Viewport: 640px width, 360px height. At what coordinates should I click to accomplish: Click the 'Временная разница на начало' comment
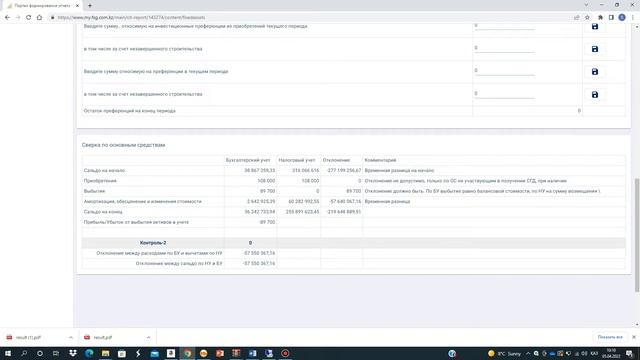pyautogui.click(x=399, y=171)
